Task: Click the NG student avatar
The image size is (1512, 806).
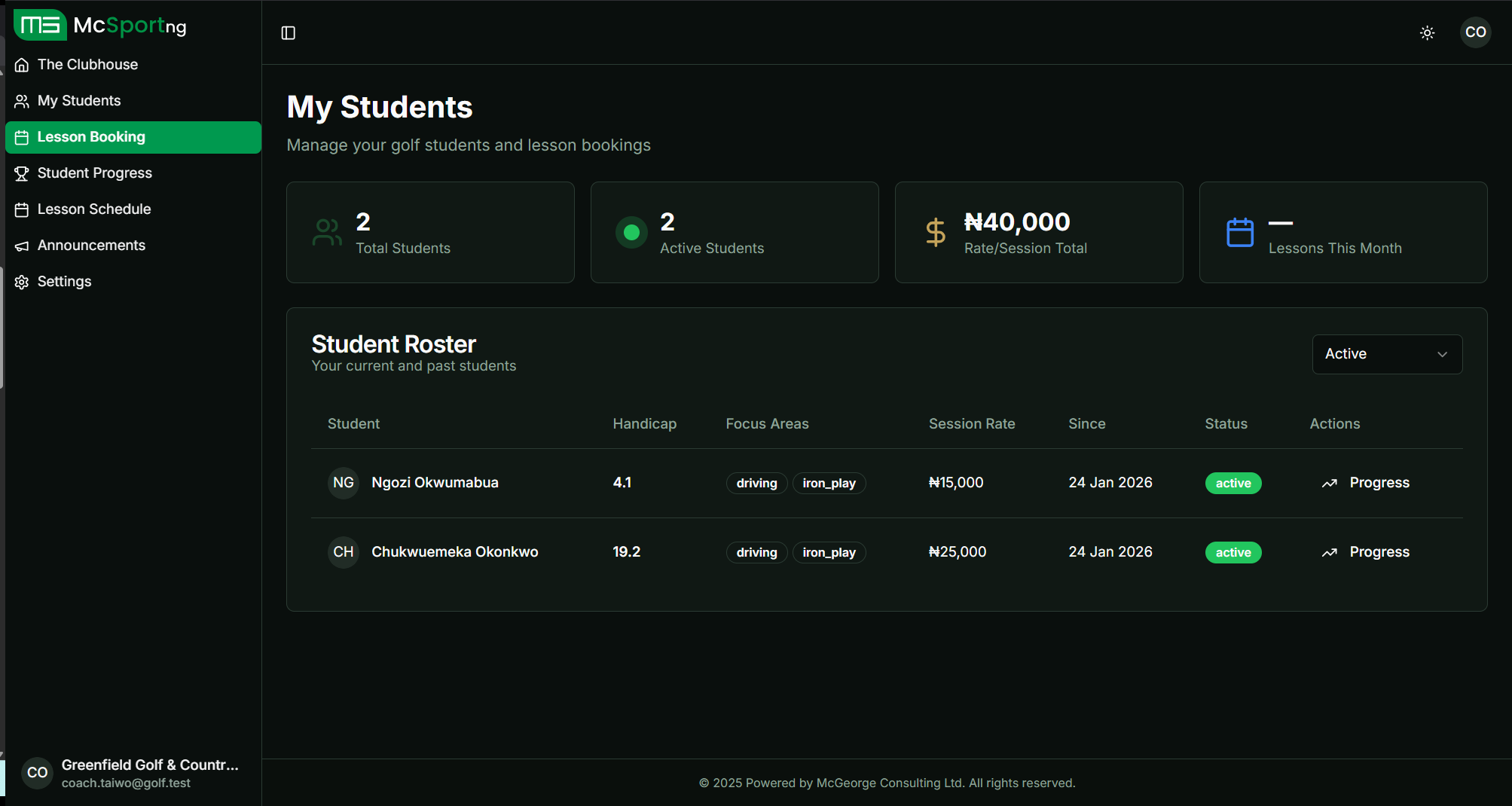Action: click(343, 483)
